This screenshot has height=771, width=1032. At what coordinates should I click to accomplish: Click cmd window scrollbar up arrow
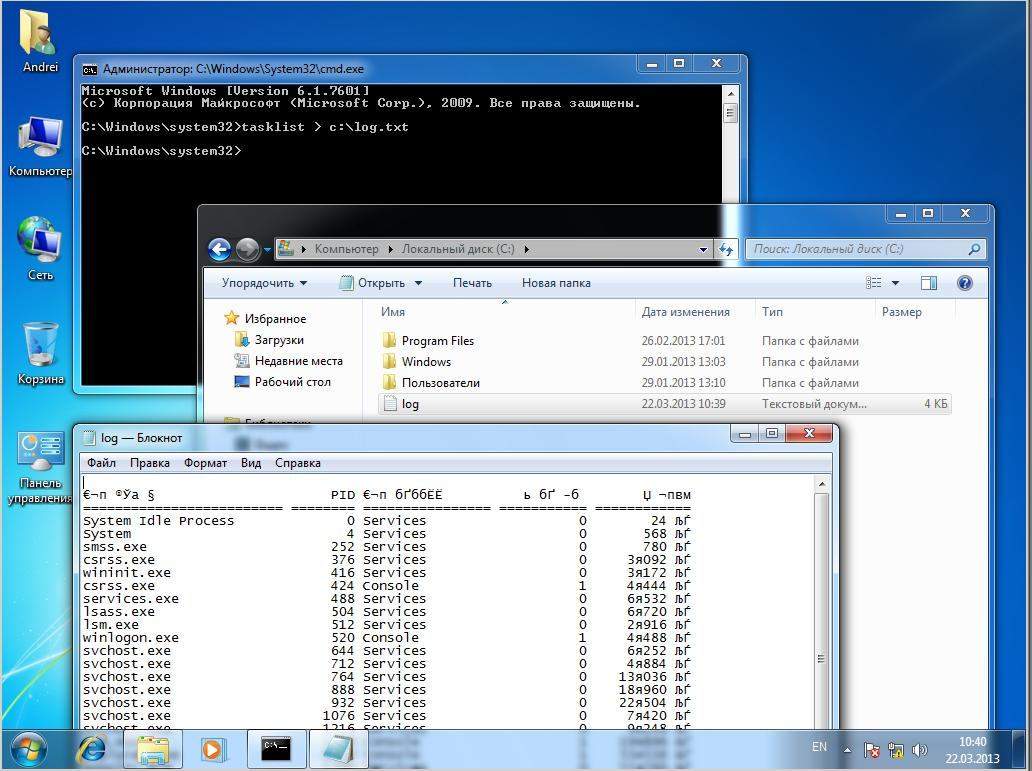click(x=730, y=93)
